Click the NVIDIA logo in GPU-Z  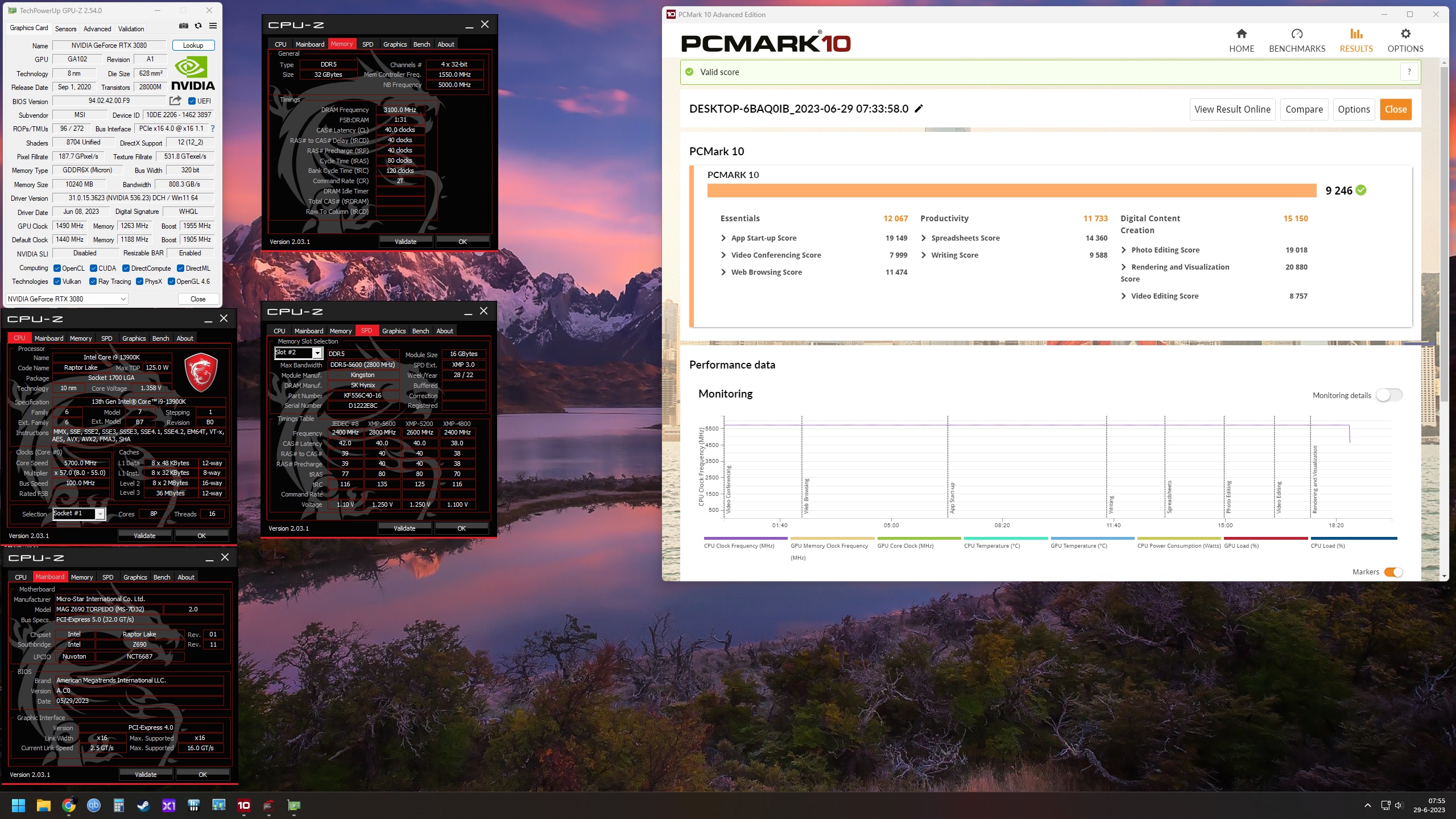[x=193, y=73]
